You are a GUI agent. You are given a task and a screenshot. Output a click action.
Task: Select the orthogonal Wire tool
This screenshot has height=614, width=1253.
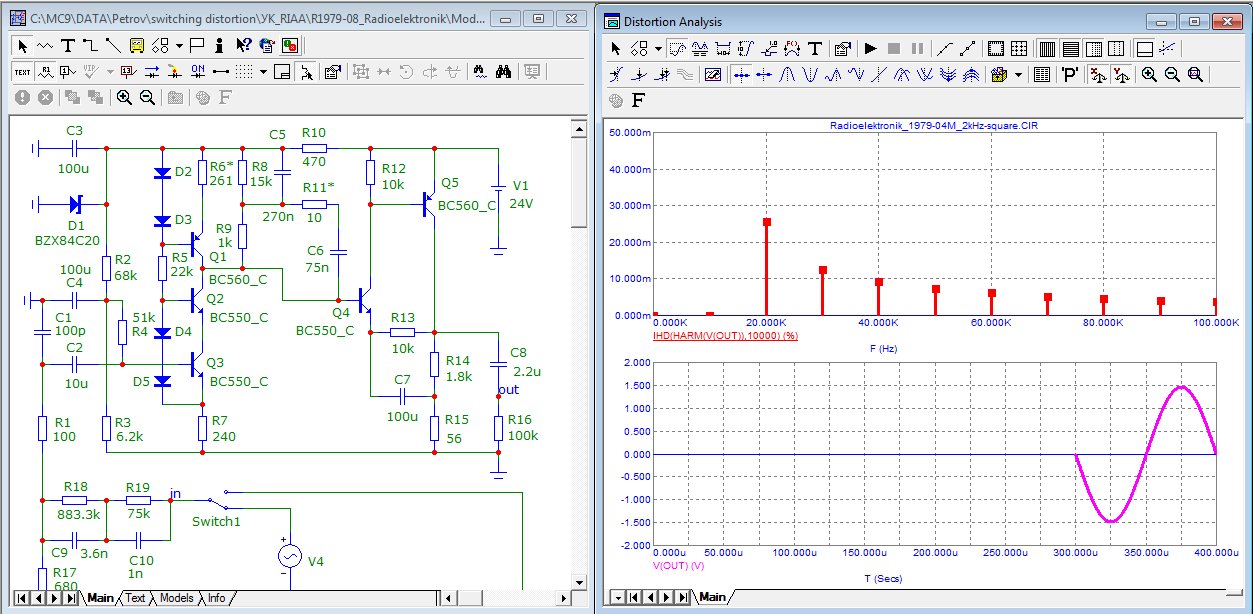click(90, 45)
